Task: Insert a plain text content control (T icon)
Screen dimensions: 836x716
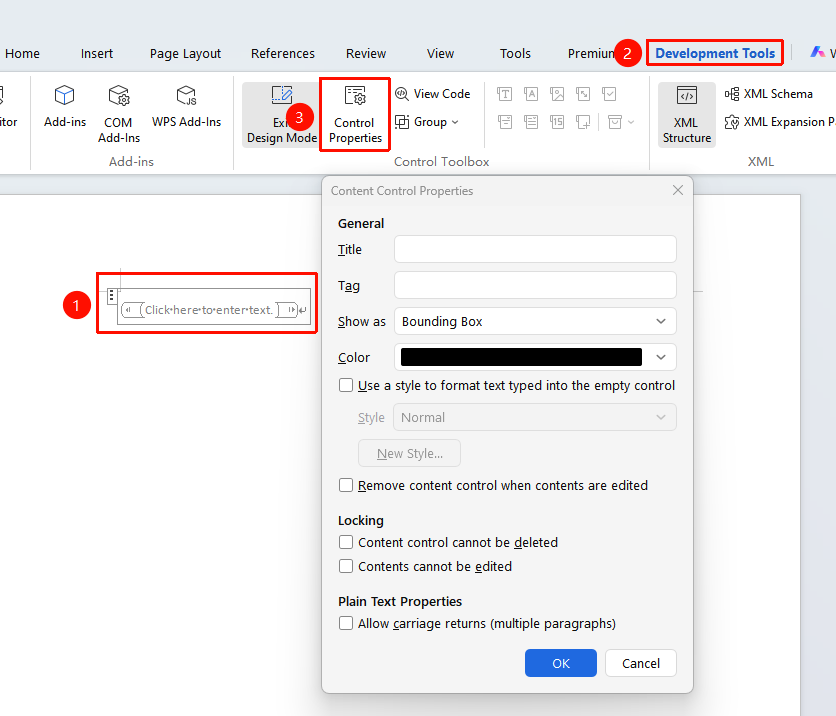Action: coord(504,94)
